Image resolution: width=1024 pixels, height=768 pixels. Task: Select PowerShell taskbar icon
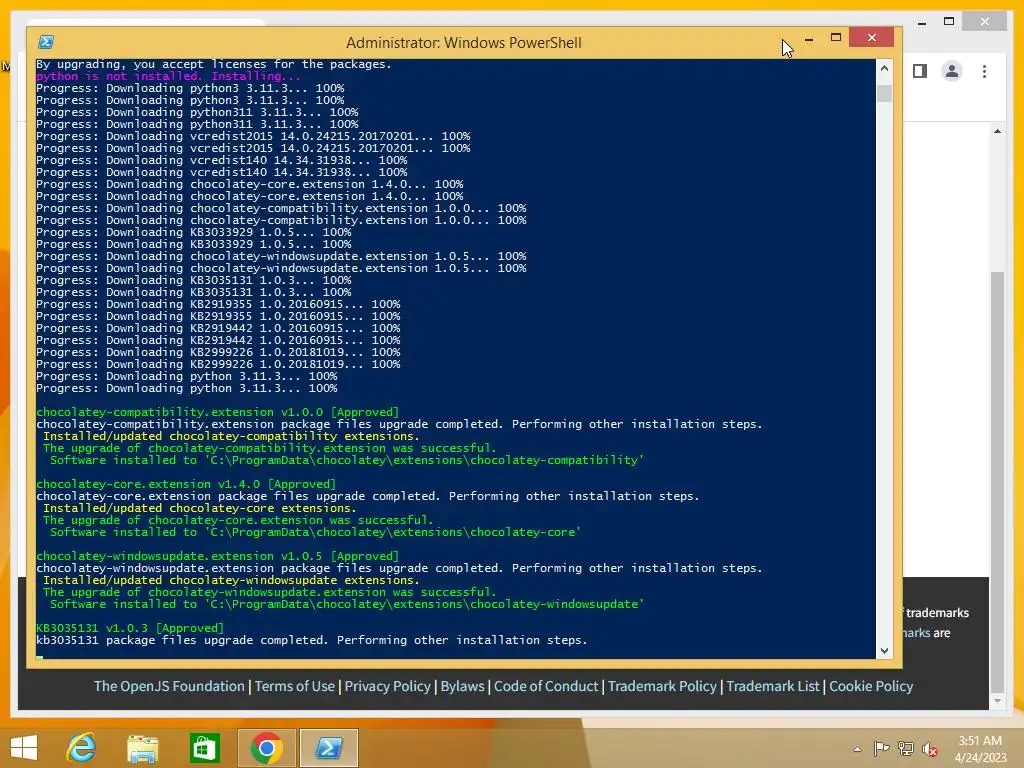329,748
